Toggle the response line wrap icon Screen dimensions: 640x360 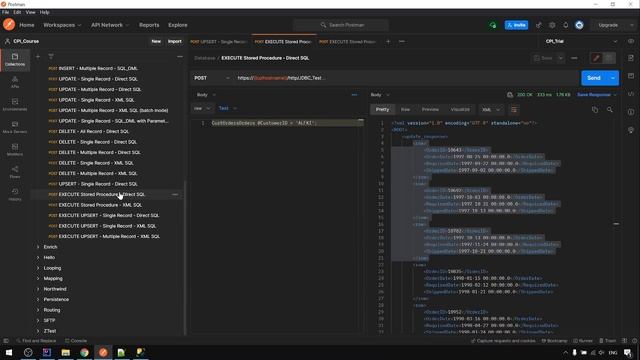tap(514, 110)
